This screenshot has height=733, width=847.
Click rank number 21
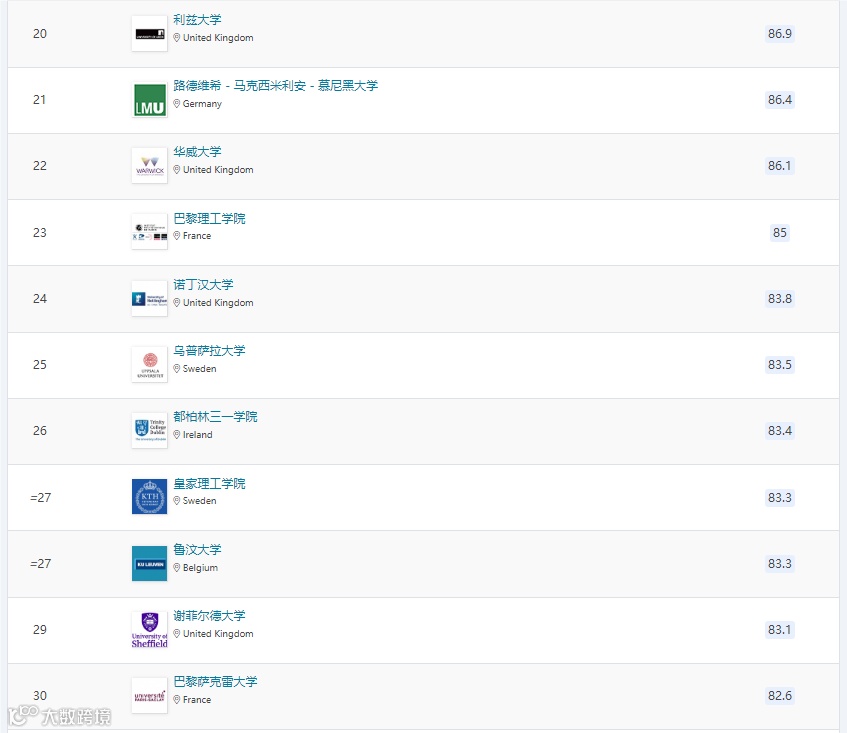(39, 100)
